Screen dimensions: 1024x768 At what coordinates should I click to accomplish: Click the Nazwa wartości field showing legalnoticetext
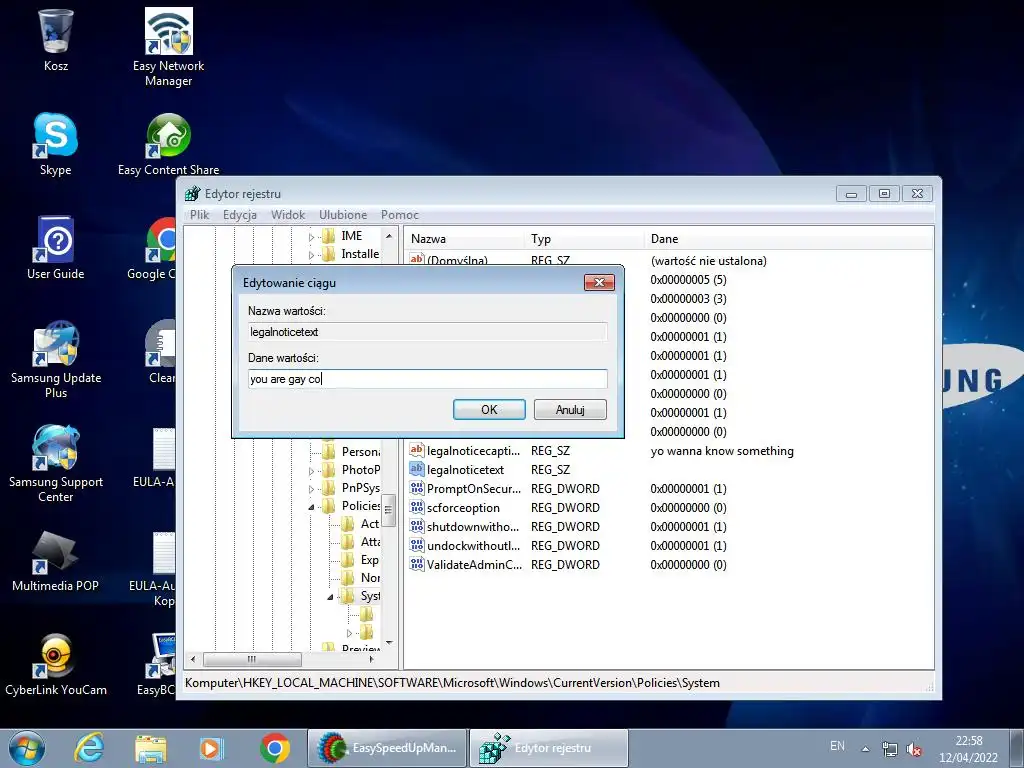[428, 332]
